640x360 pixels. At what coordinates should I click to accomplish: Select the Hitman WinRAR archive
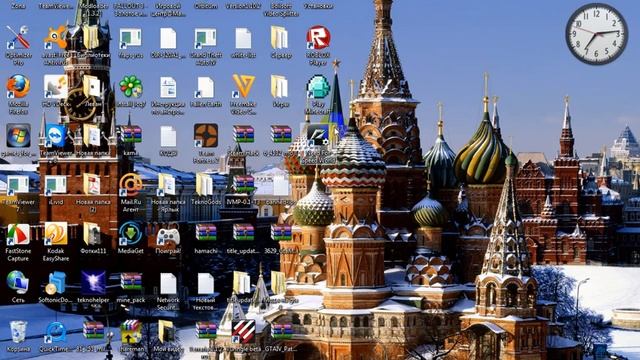point(131,331)
